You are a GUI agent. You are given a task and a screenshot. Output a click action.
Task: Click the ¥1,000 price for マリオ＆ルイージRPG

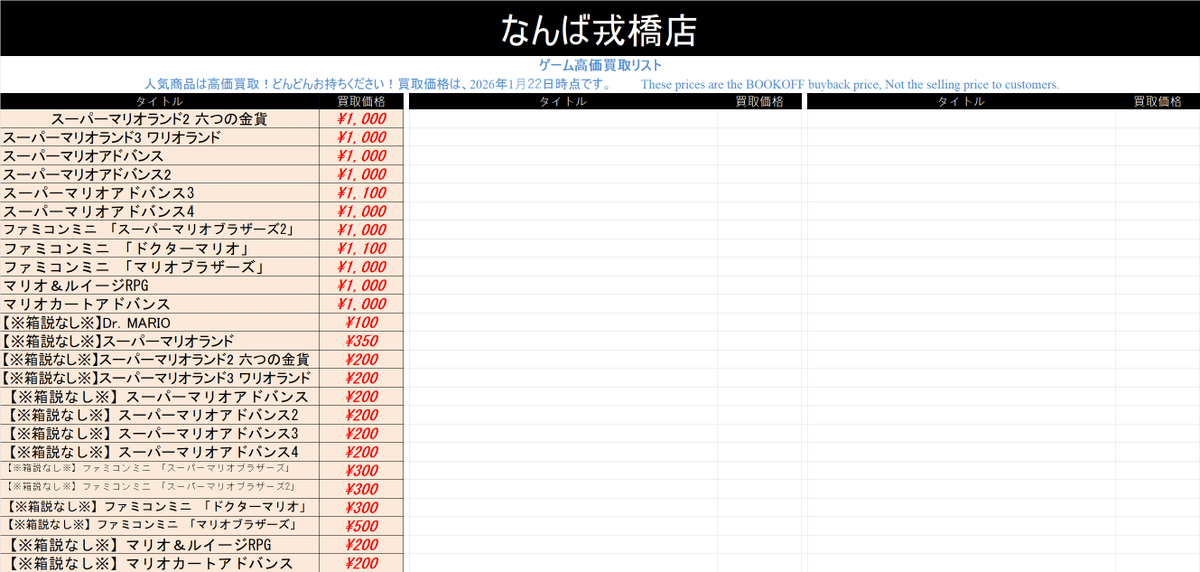[361, 285]
